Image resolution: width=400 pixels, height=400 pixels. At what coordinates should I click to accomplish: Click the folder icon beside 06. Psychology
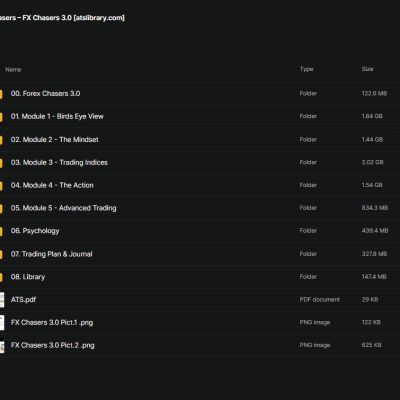point(1,231)
